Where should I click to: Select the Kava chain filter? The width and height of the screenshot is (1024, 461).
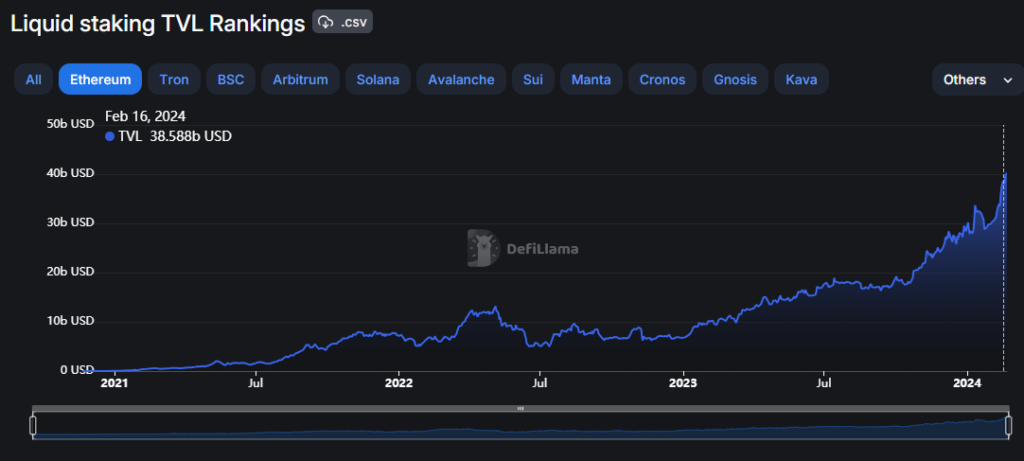[802, 79]
